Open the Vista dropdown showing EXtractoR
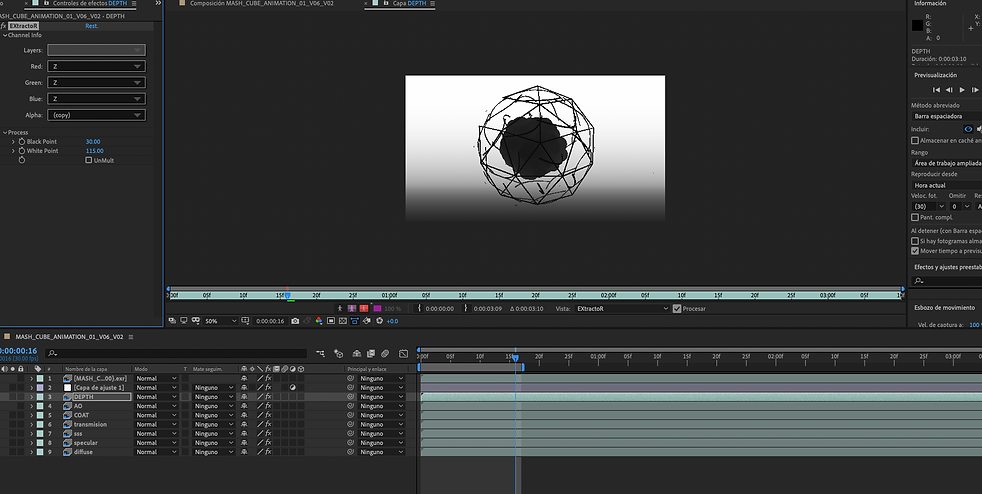 [x=623, y=308]
